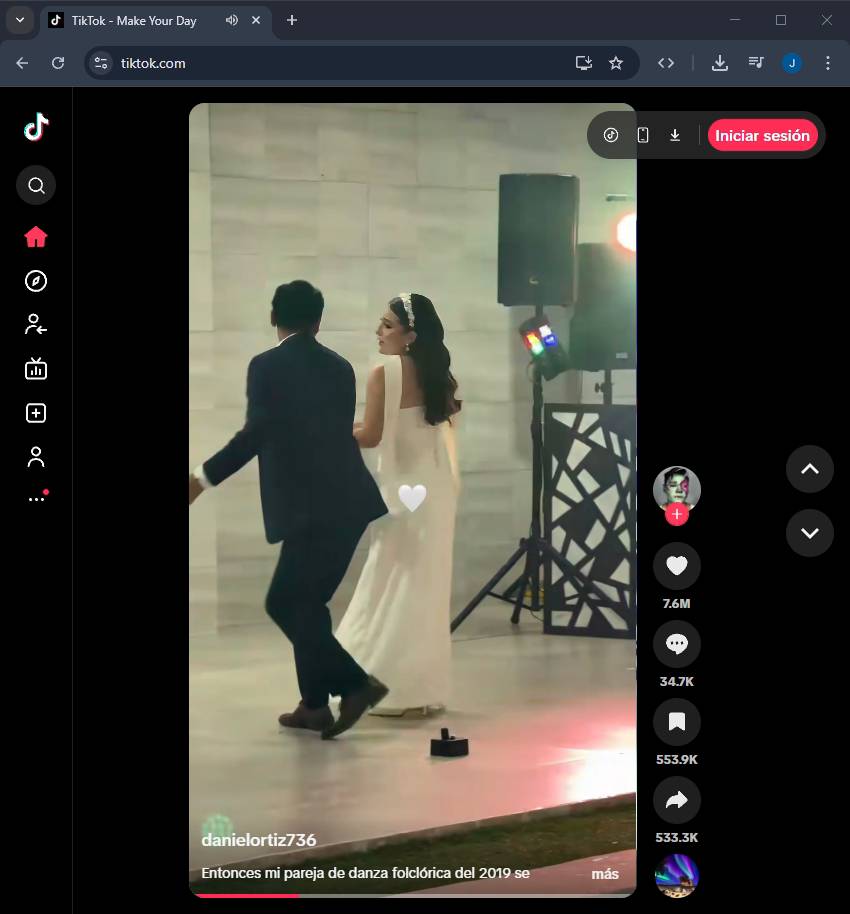The image size is (850, 914).
Task: Open comments with 34.7K count
Action: (x=677, y=645)
